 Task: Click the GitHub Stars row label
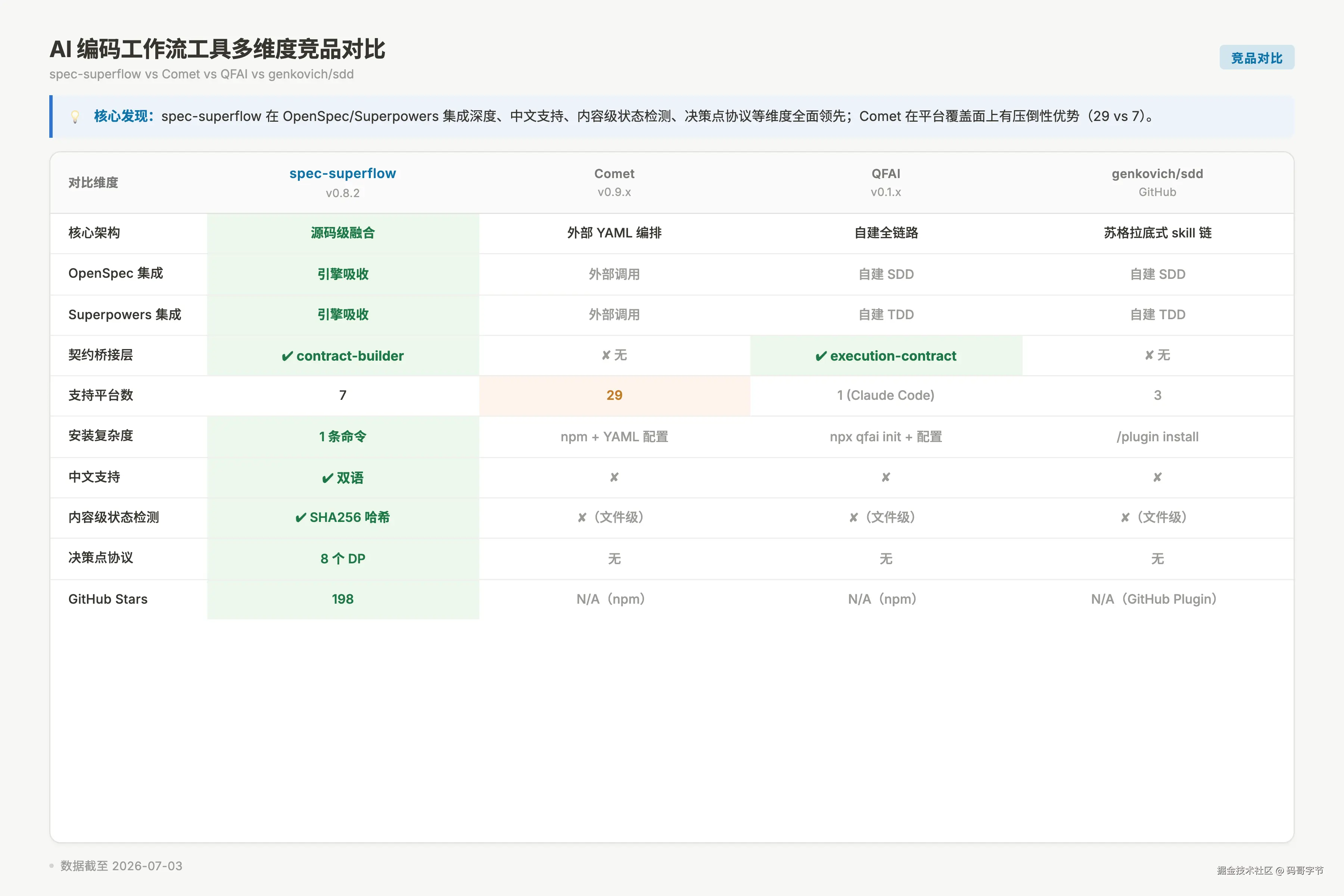[x=108, y=600]
